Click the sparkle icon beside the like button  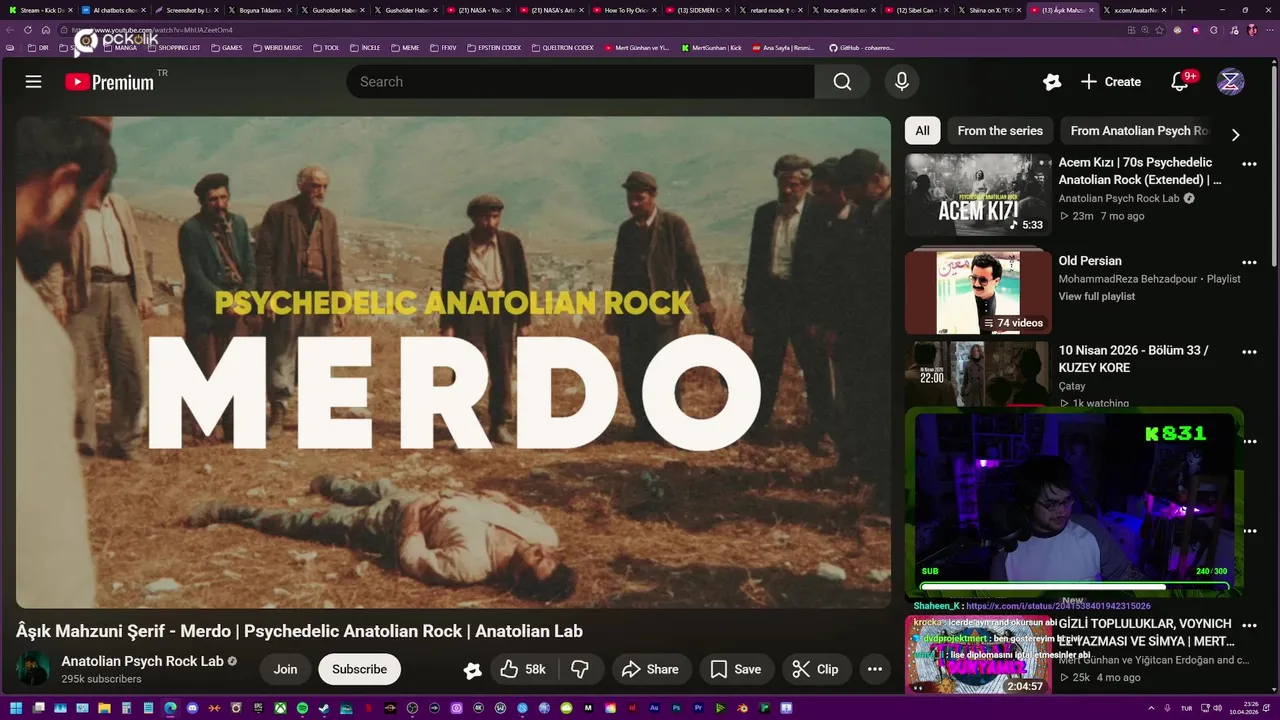click(x=472, y=670)
